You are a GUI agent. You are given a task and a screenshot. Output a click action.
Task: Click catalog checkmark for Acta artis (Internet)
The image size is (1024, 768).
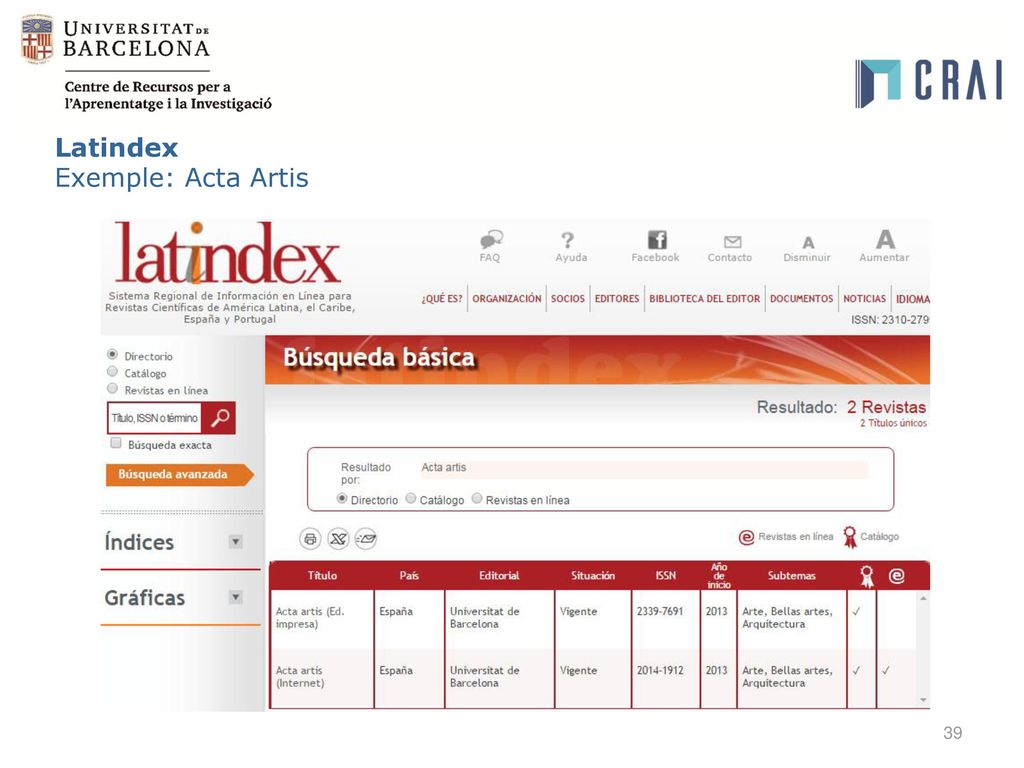(x=856, y=671)
